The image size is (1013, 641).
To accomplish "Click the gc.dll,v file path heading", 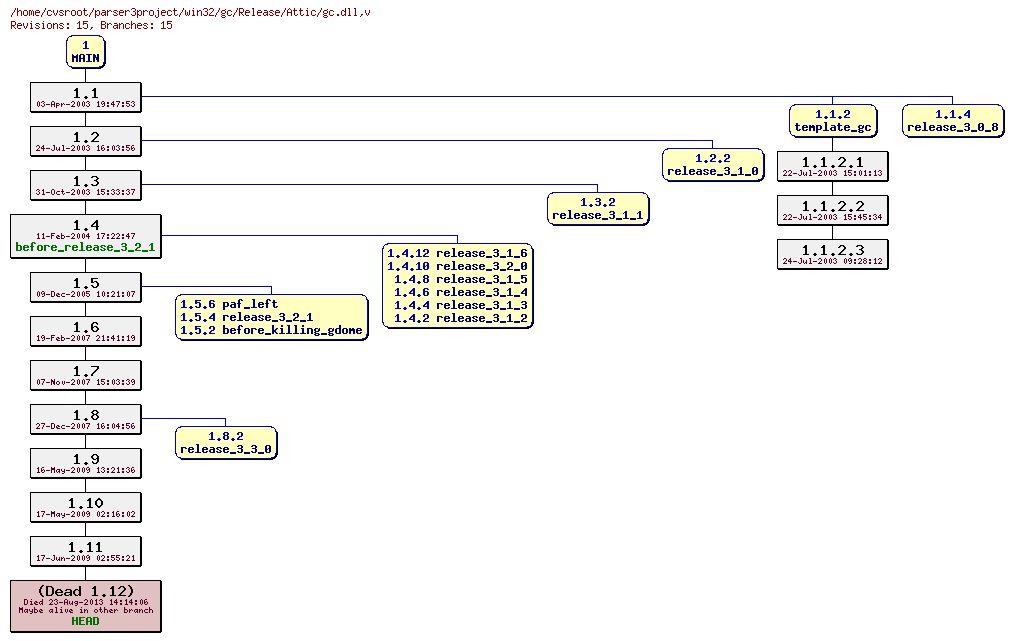I will [x=191, y=12].
